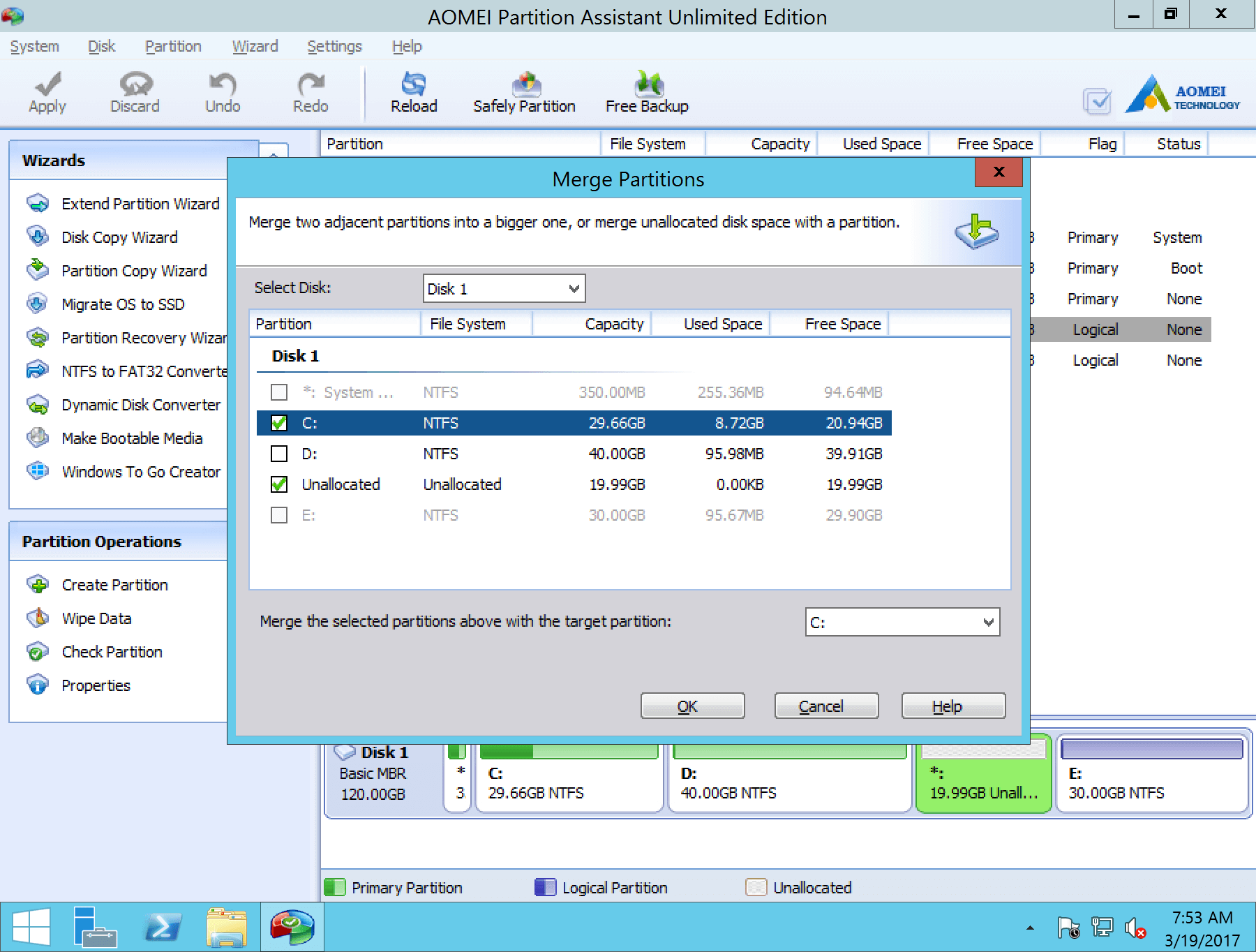Click the Reload toolbar icon
1256x952 pixels.
(414, 92)
